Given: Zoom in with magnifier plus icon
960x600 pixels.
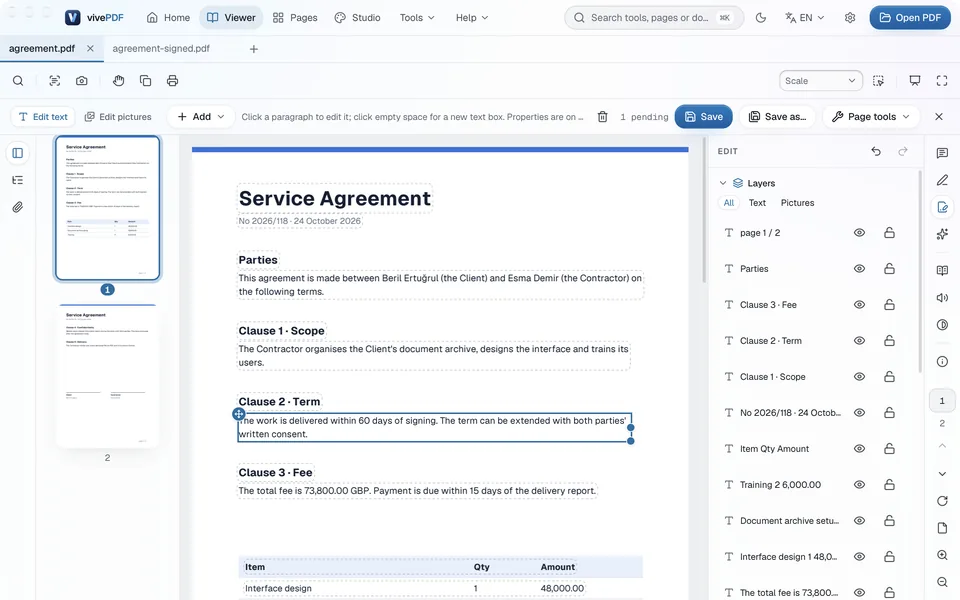Looking at the screenshot, I should (x=942, y=555).
